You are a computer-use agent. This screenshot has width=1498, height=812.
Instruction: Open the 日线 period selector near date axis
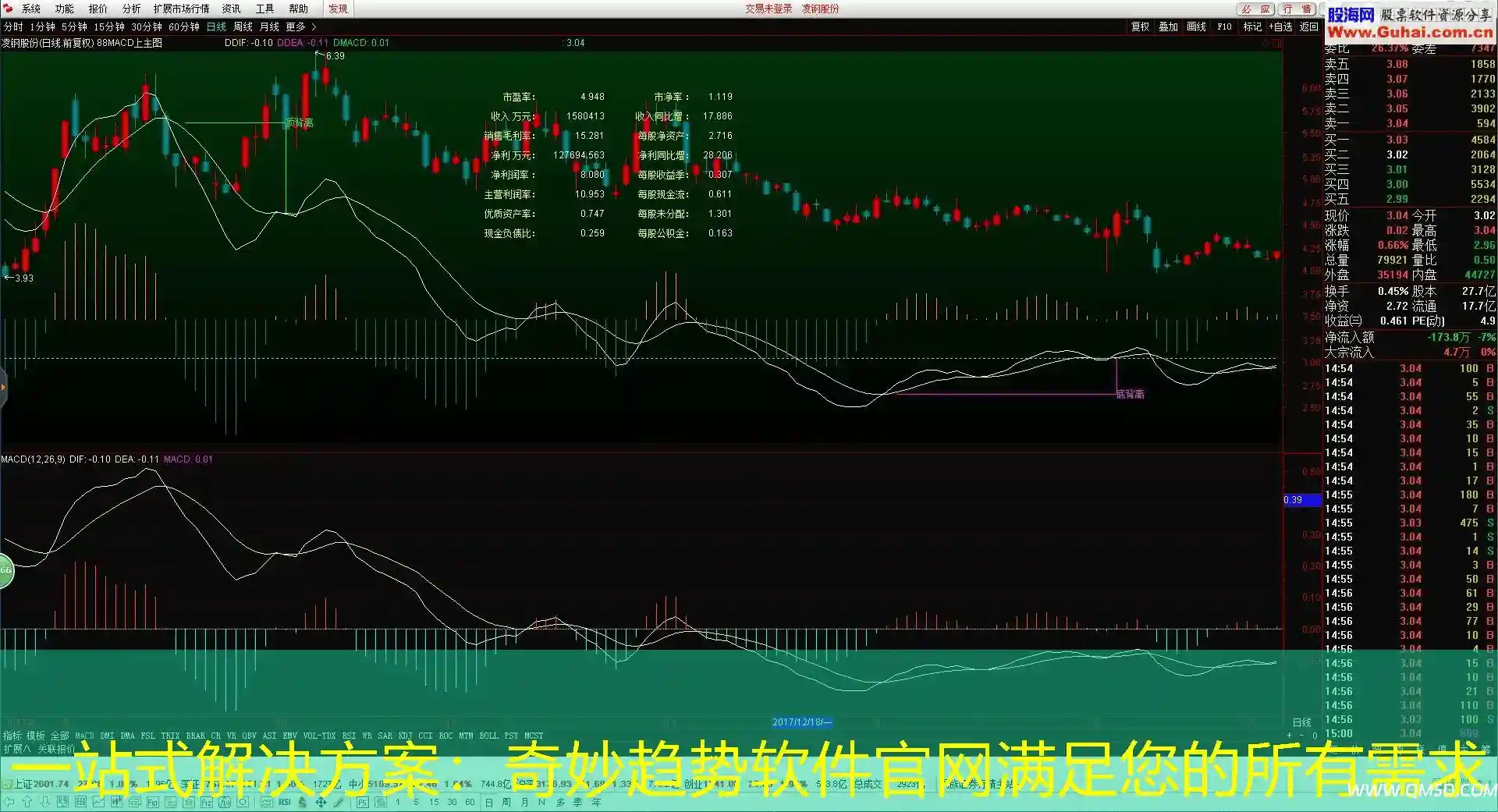(x=1301, y=722)
